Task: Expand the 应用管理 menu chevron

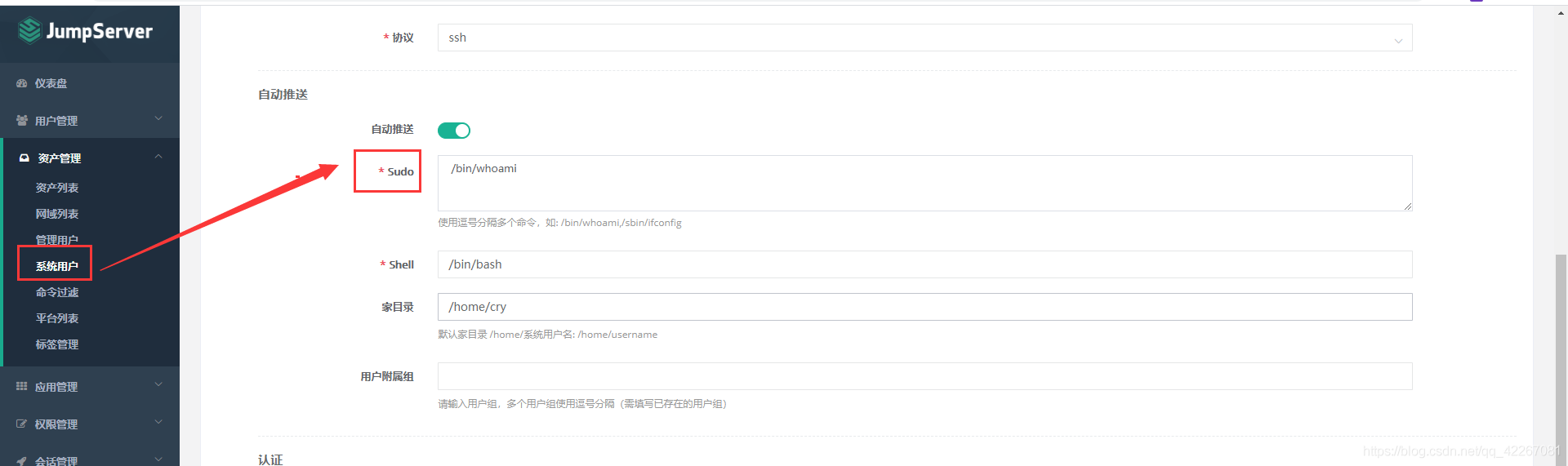Action: coord(158,385)
